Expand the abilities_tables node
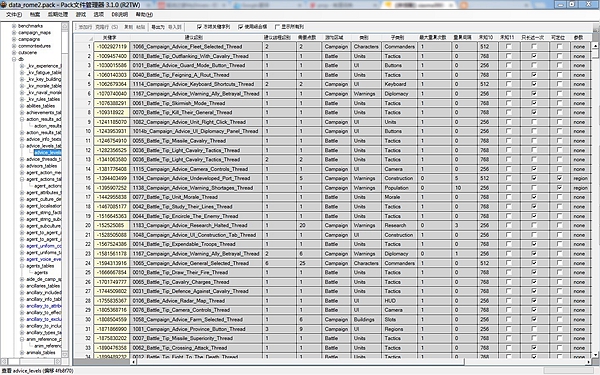The image size is (600, 375). pyautogui.click(x=22, y=106)
